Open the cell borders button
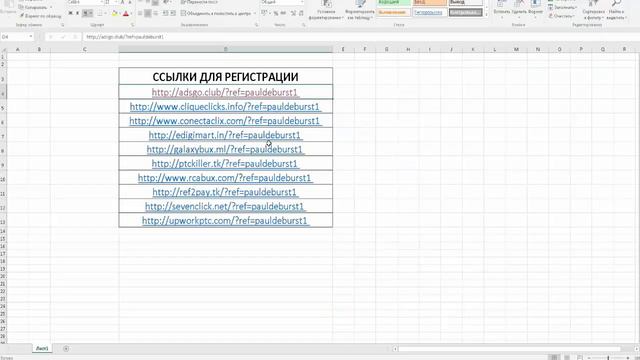Viewport: 640px width, 360px height. coord(100,13)
